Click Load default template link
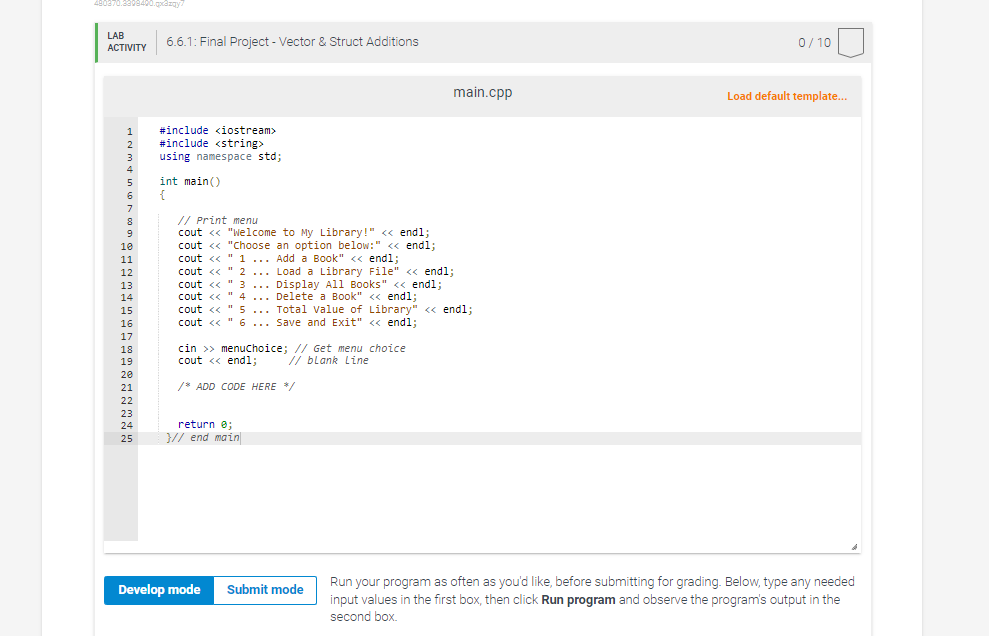This screenshot has width=989, height=636. [x=787, y=97]
